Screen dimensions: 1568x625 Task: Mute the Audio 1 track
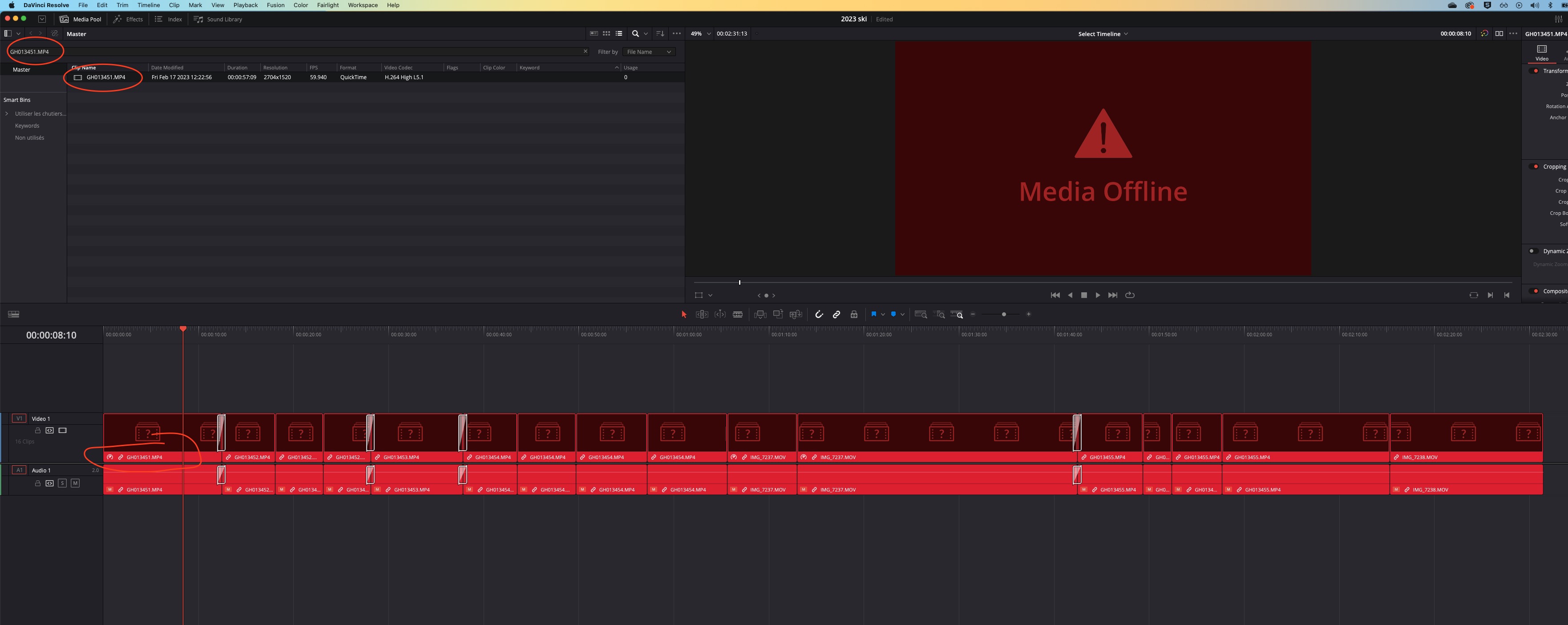[x=75, y=483]
